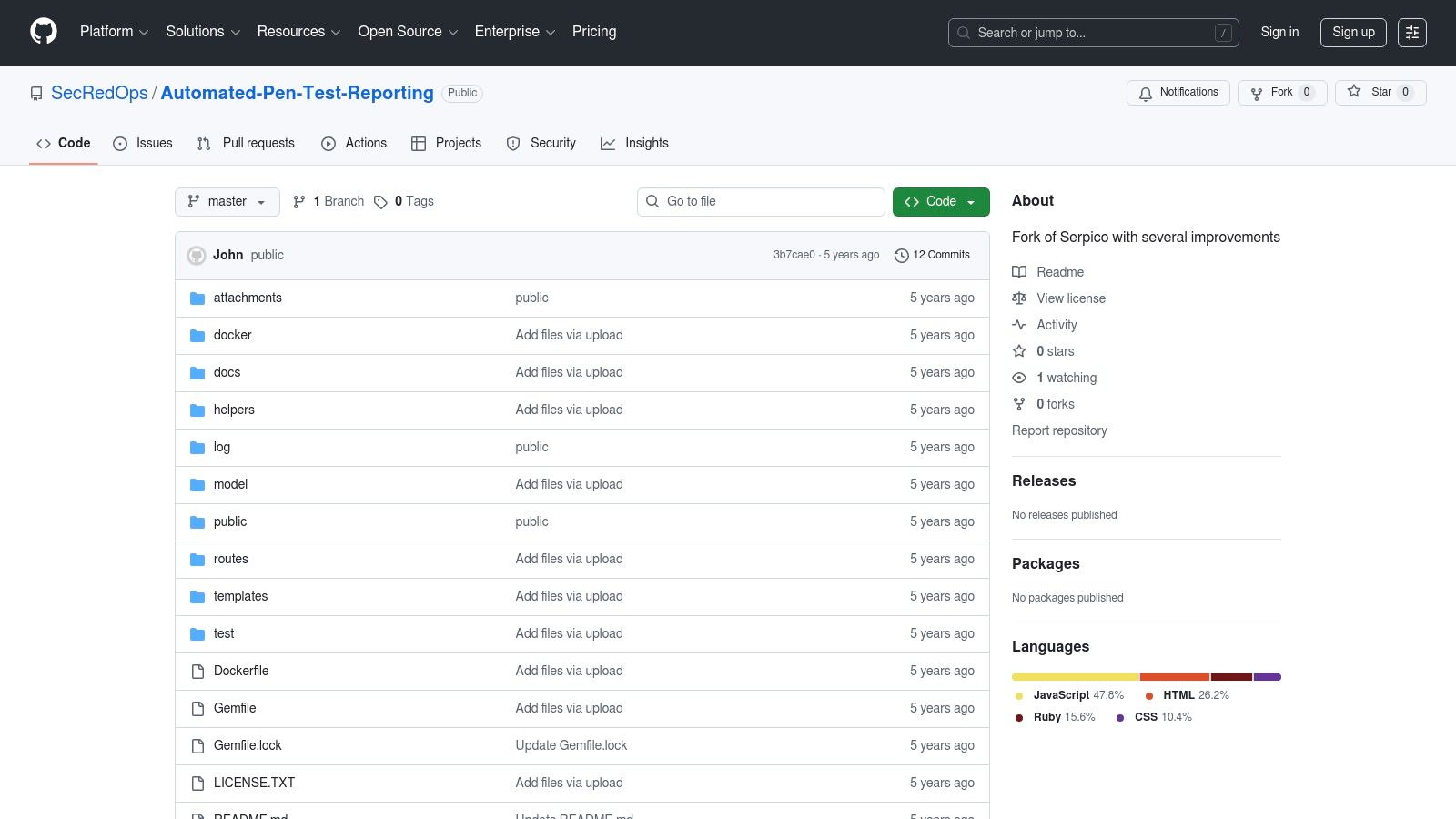Star this repository

tap(1380, 93)
